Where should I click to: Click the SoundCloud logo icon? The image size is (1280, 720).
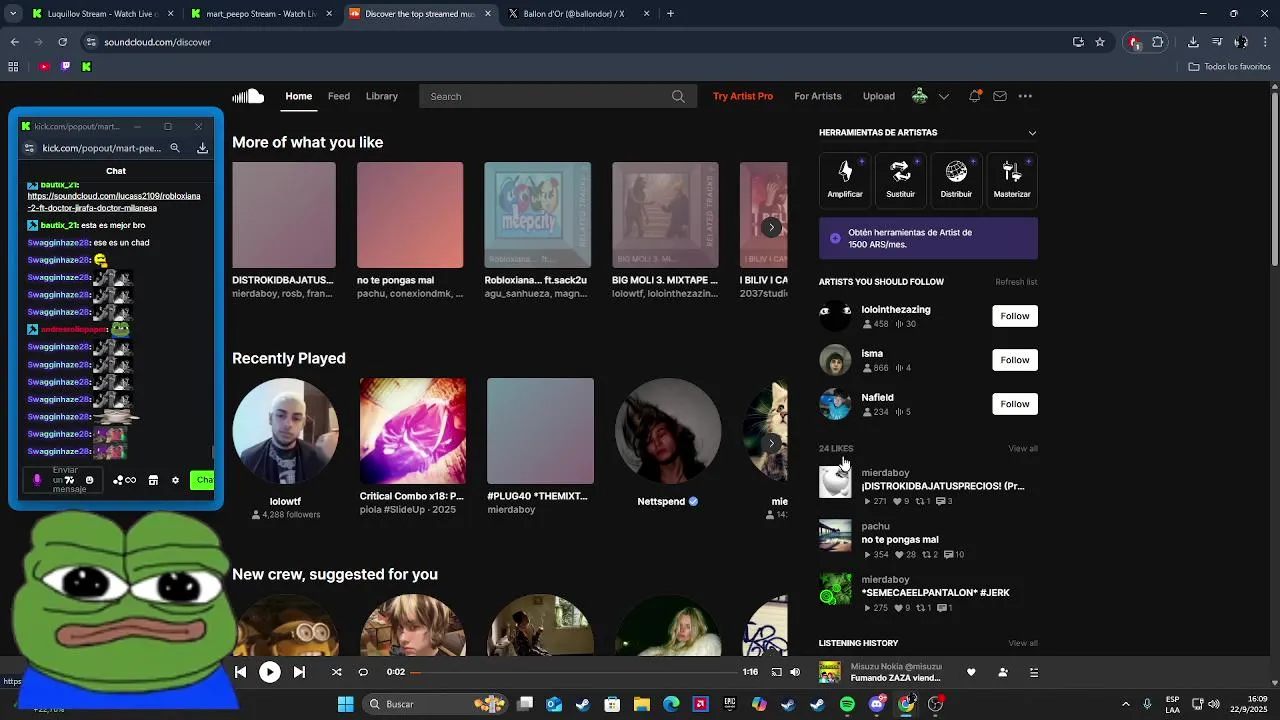(x=248, y=96)
